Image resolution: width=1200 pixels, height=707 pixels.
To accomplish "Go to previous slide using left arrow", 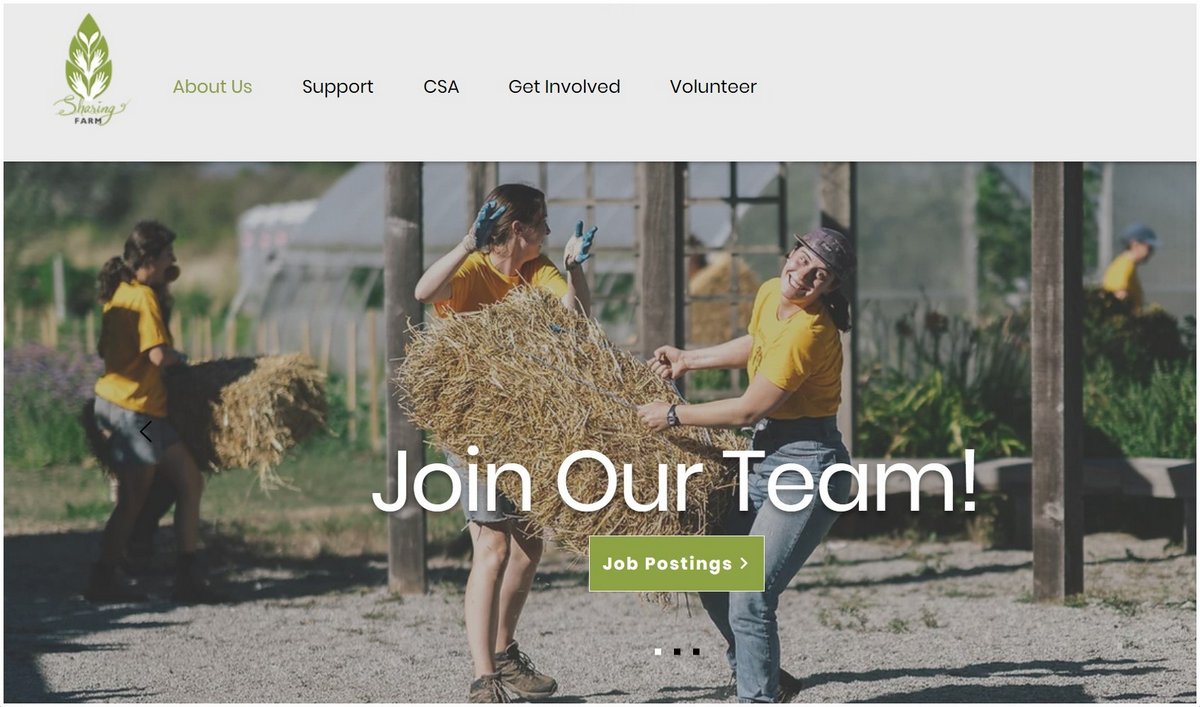I will [146, 432].
